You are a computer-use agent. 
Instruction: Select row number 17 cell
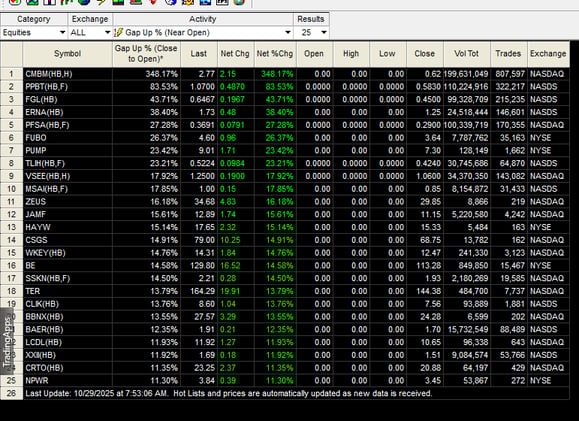click(11, 278)
